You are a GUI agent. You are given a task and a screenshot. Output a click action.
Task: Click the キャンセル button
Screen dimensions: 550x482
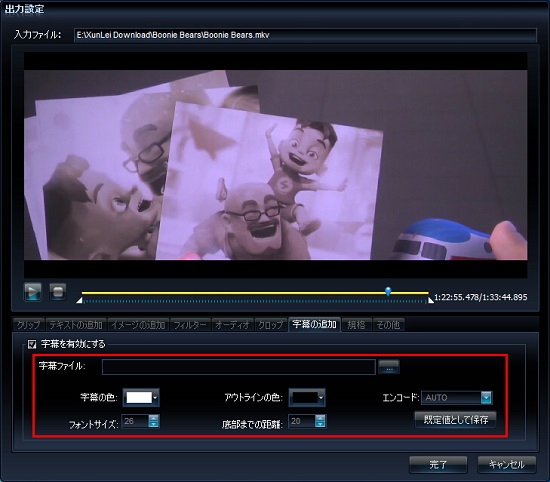click(x=507, y=465)
